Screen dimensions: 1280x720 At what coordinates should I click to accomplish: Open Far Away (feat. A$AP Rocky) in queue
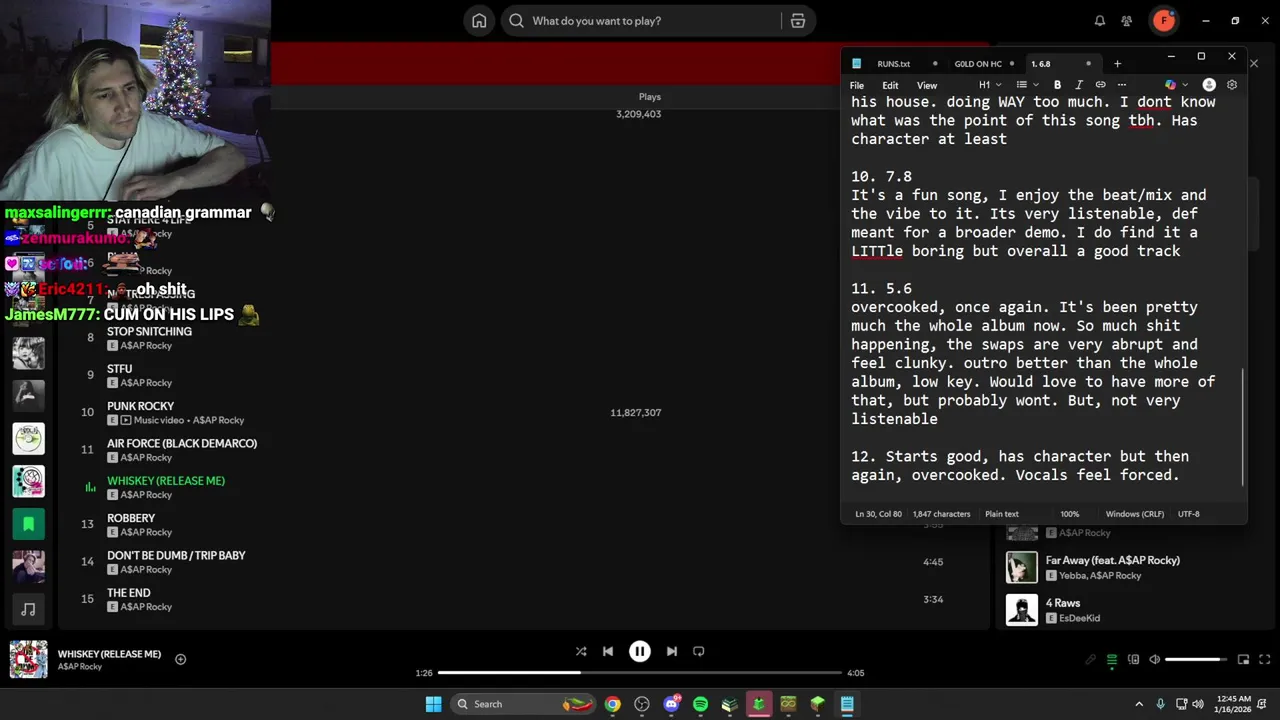point(1113,561)
